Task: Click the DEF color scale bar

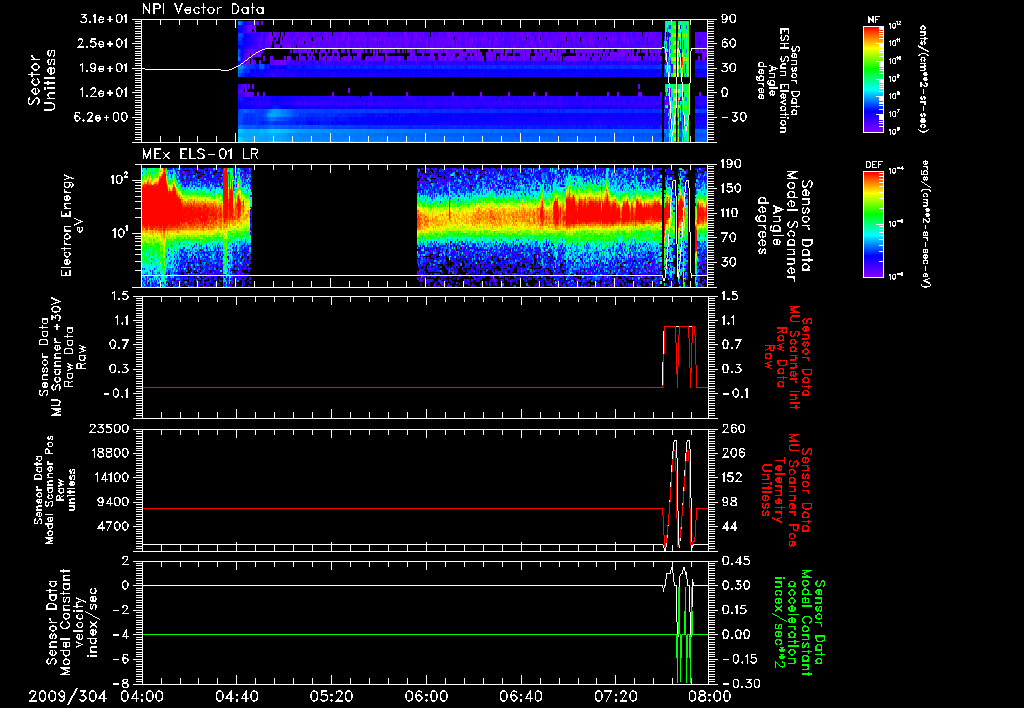Action: tap(873, 224)
